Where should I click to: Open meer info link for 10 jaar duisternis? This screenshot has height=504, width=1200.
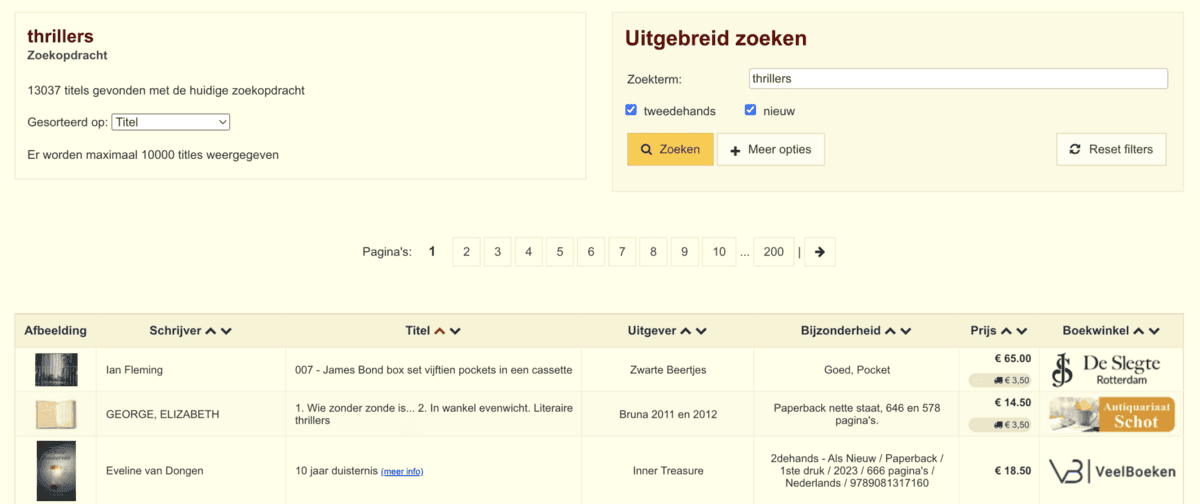pos(402,471)
